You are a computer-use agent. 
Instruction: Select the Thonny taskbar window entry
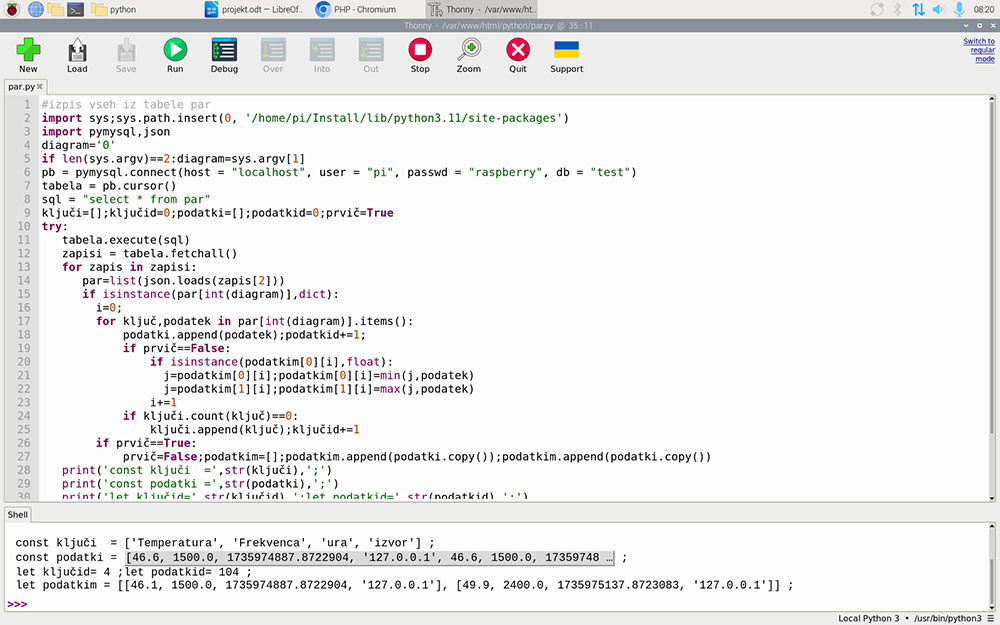[482, 9]
